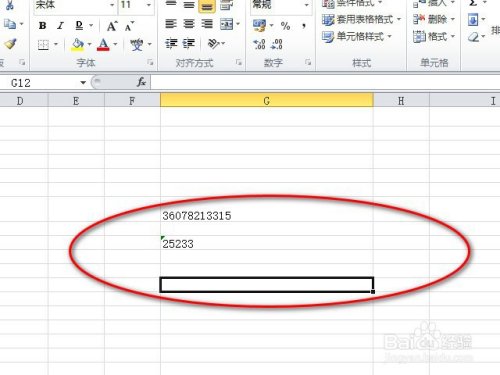Open 数字 dialog launcher
Image resolution: width=500 pixels, height=375 pixels.
click(x=308, y=62)
